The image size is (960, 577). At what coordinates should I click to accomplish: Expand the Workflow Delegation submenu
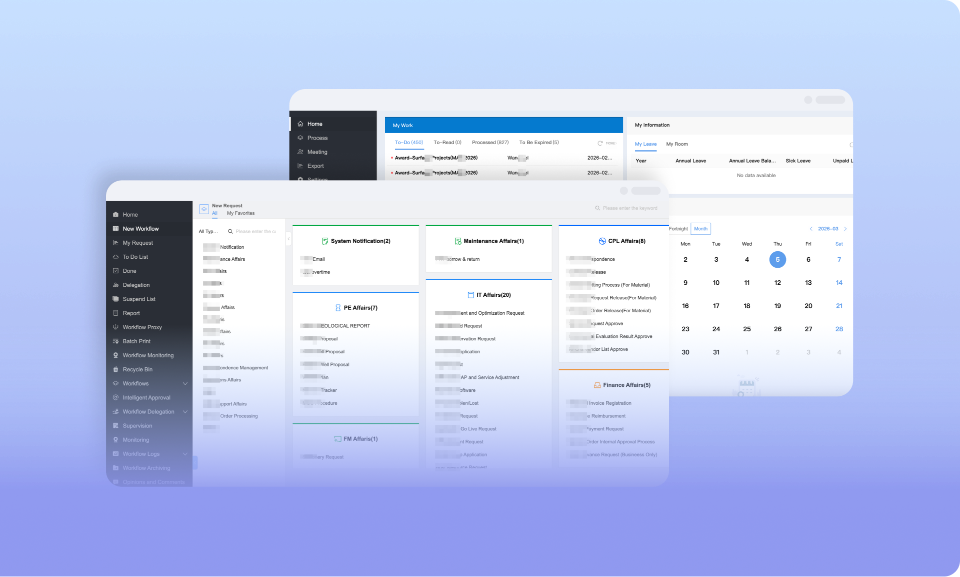185,412
